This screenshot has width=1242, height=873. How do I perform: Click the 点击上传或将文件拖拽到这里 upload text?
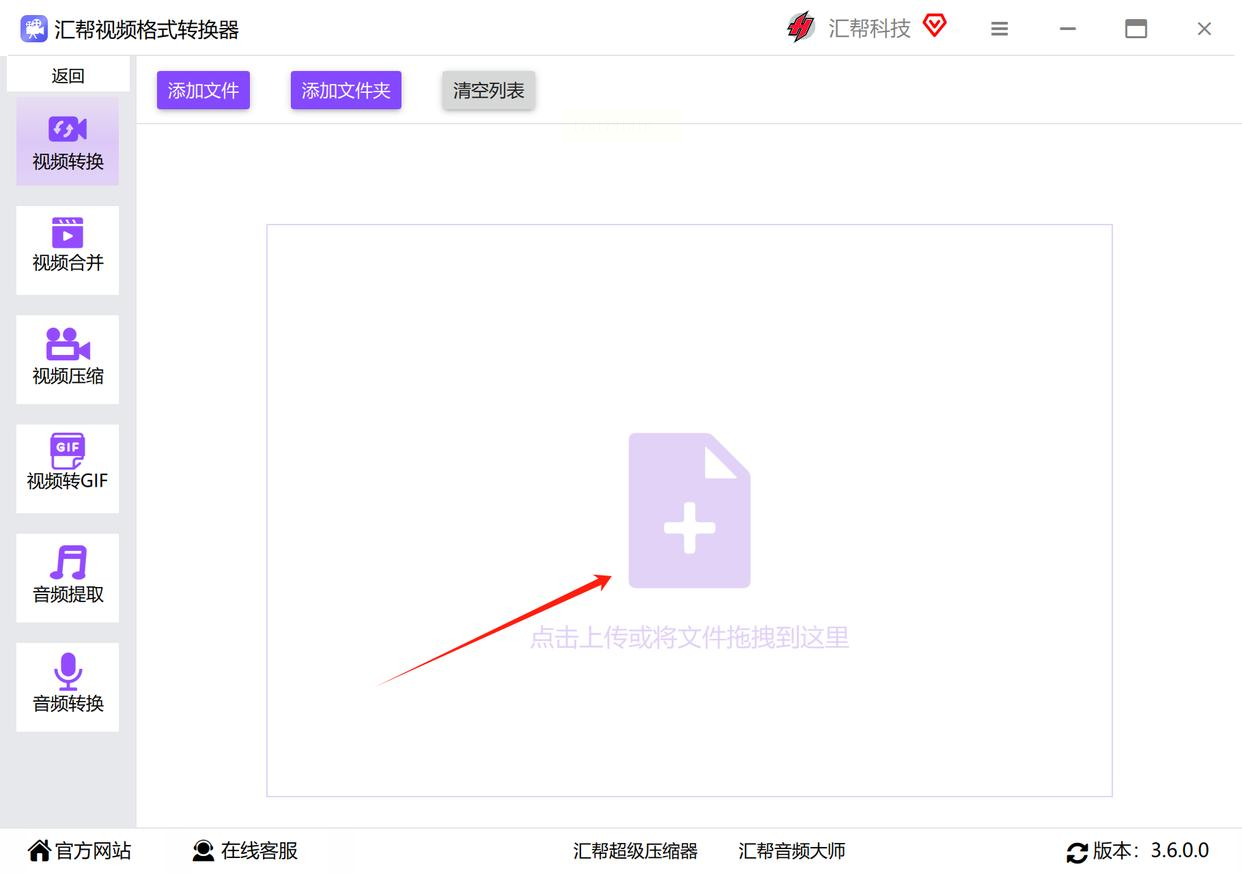689,637
